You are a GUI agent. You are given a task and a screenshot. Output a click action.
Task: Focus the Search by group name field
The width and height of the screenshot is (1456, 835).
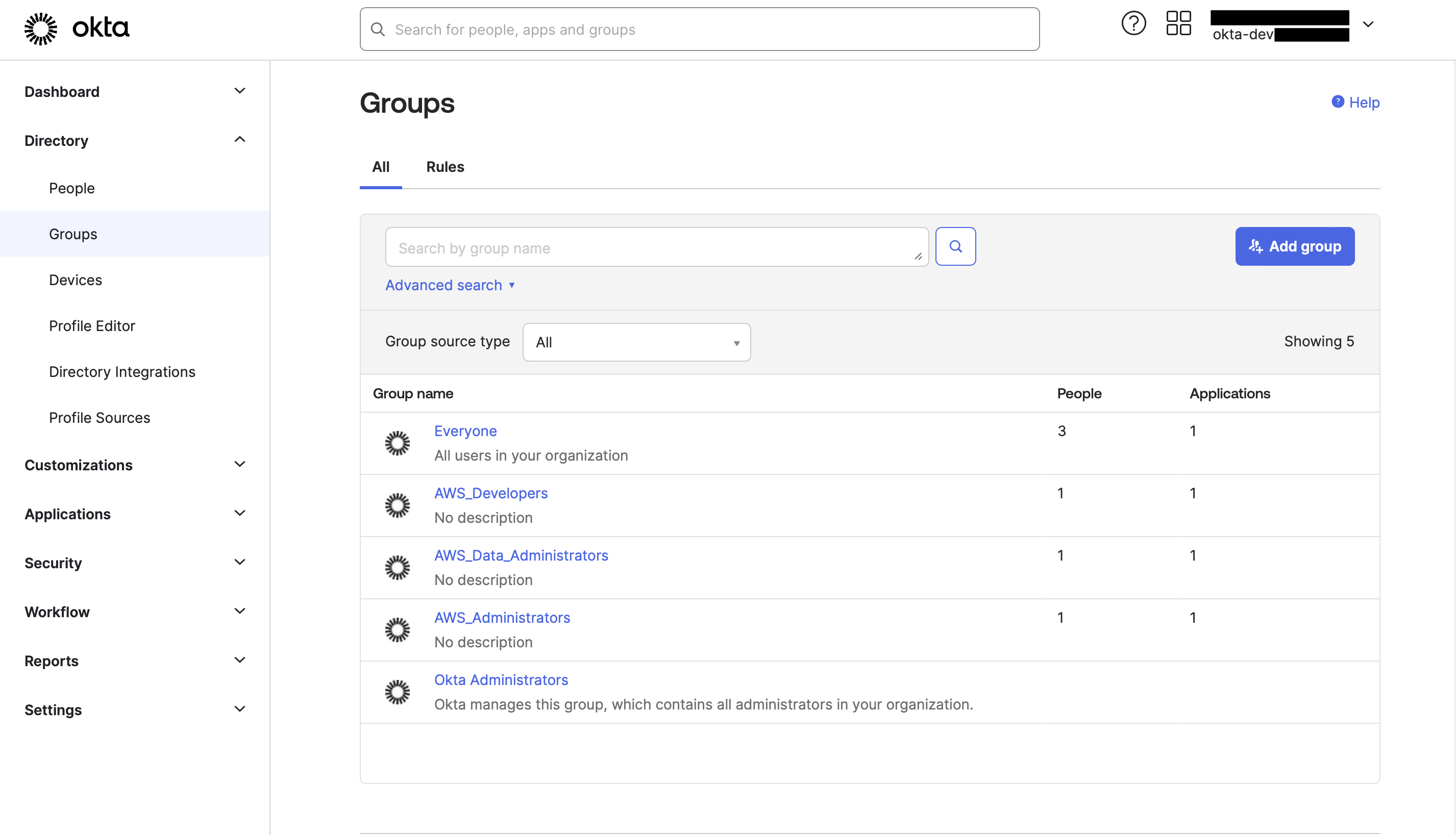[657, 247]
